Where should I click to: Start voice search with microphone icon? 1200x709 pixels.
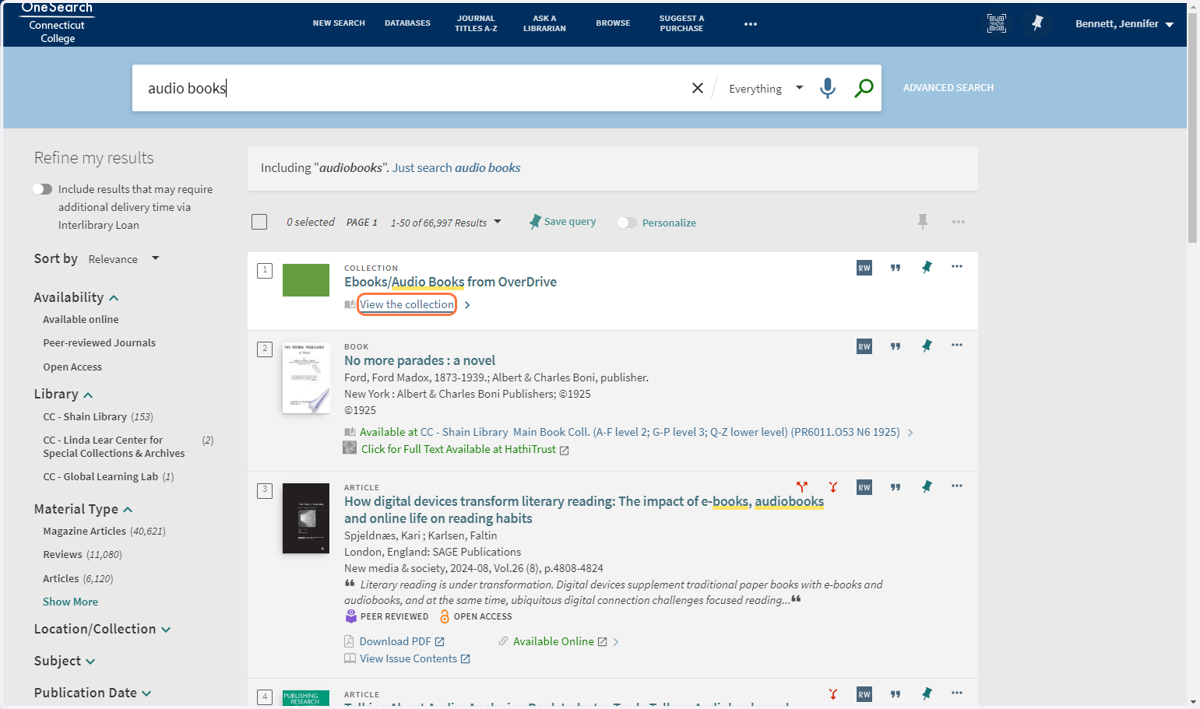pyautogui.click(x=827, y=88)
